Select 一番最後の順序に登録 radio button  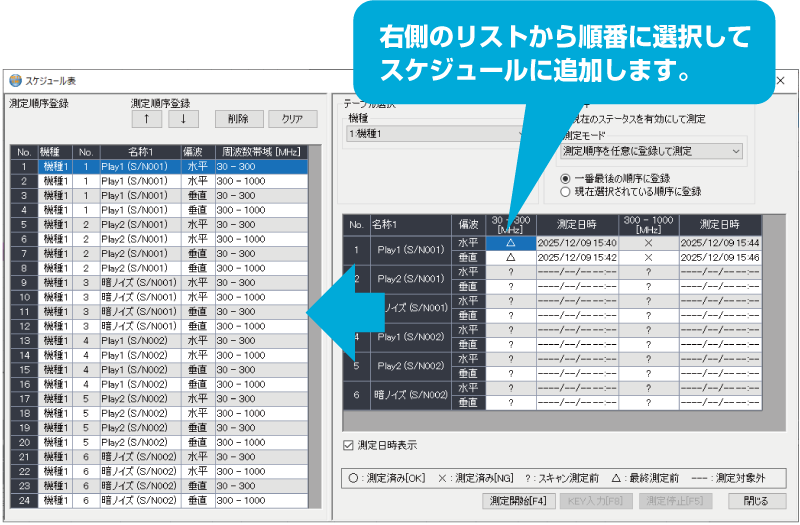pos(565,179)
